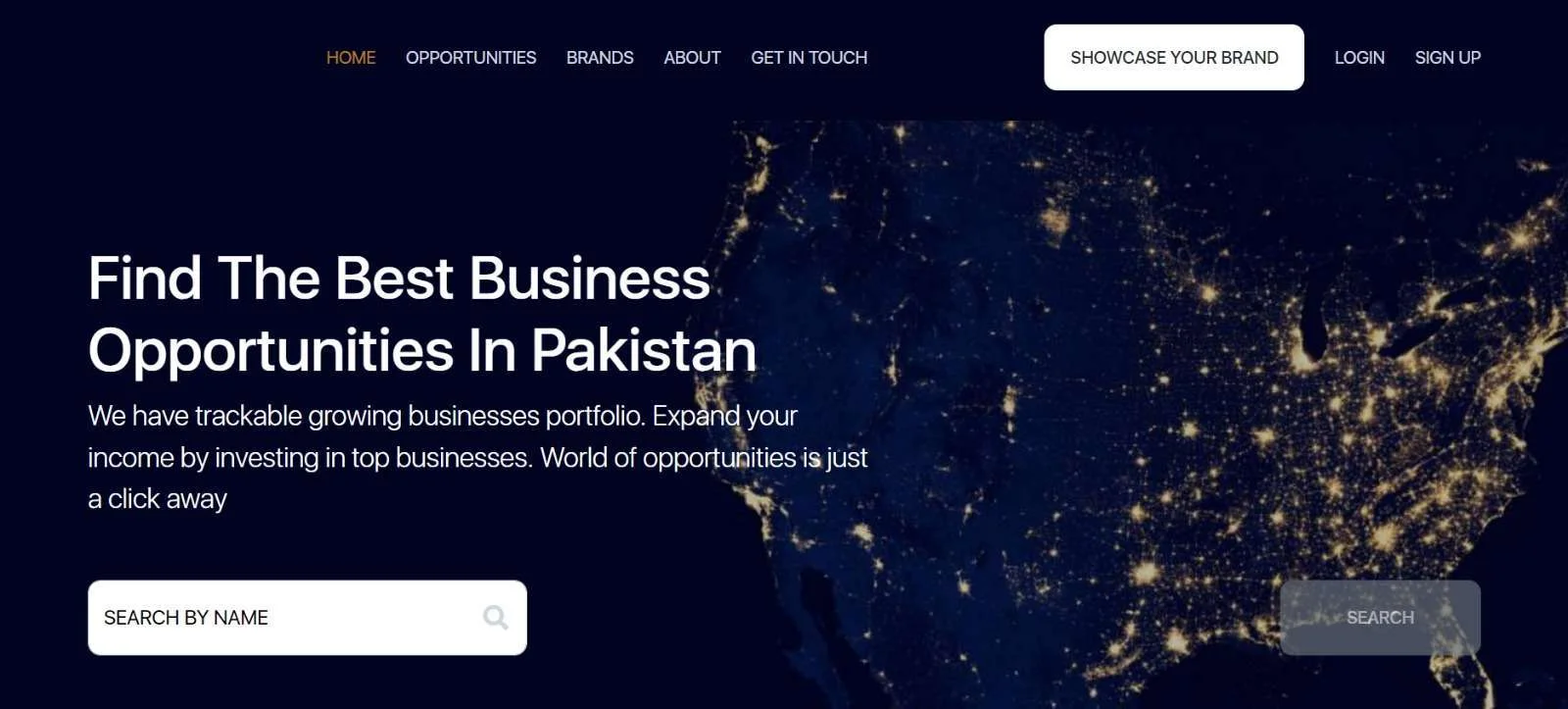Viewport: 1568px width, 709px height.
Task: Click the "a click away" text
Action: (158, 499)
